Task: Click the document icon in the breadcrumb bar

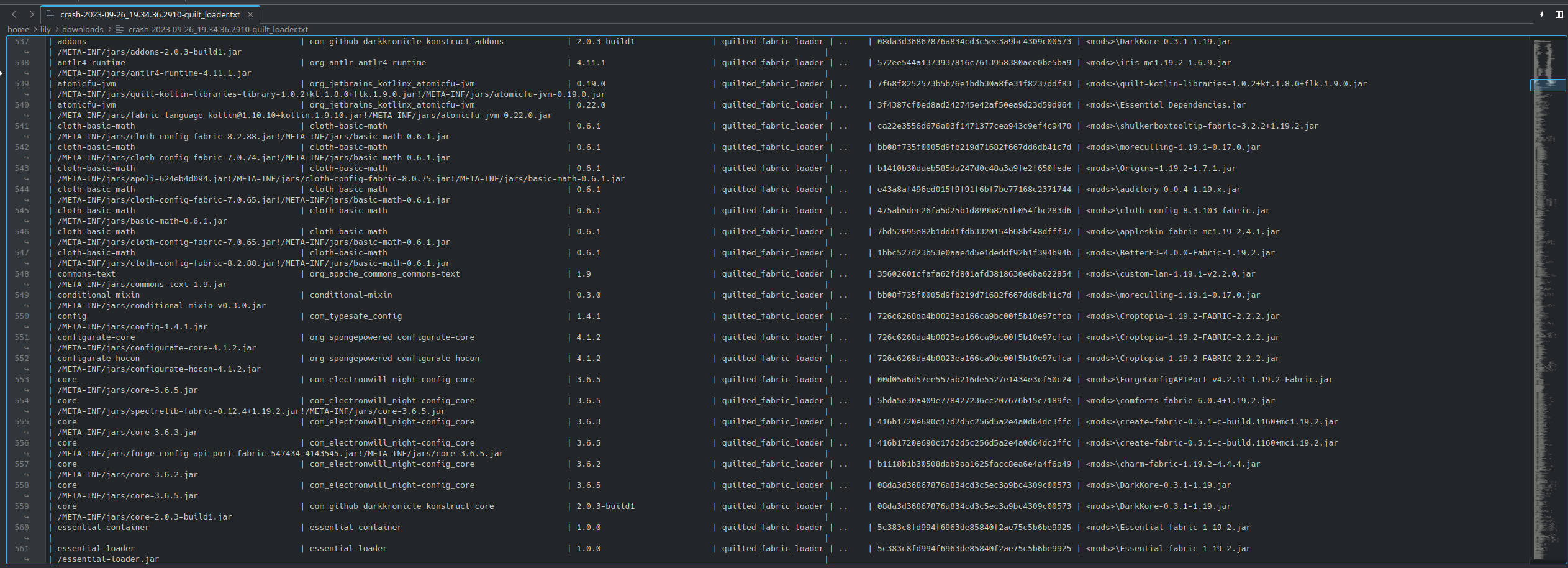Action: 117,29
